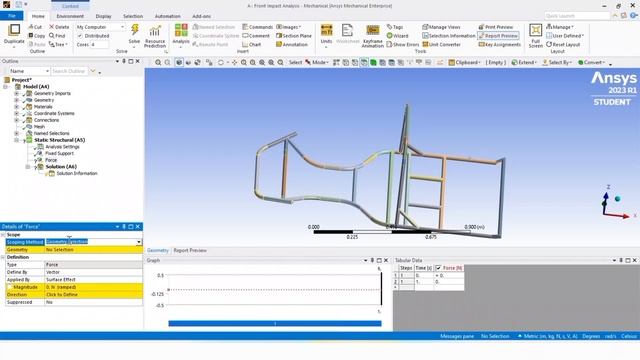Open the Unit Converter
The height and width of the screenshot is (360, 640).
click(x=441, y=44)
